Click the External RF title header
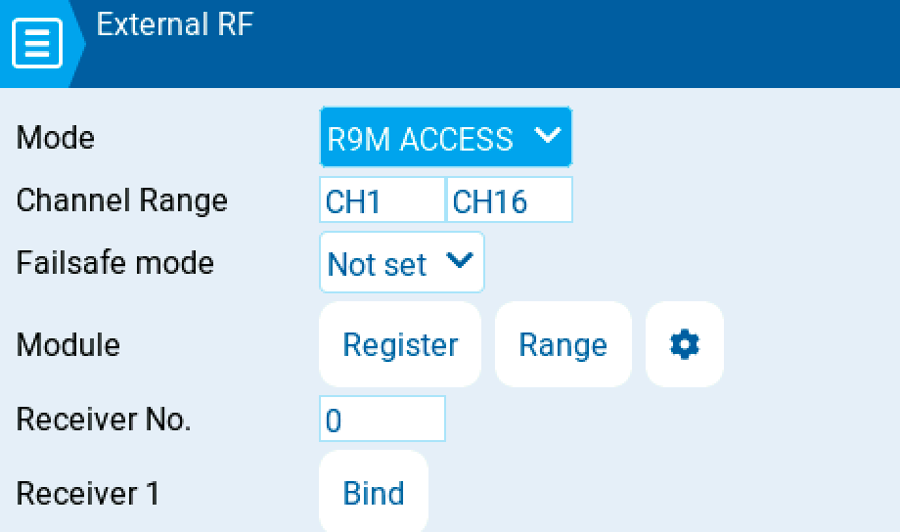The width and height of the screenshot is (900, 532). [x=174, y=25]
